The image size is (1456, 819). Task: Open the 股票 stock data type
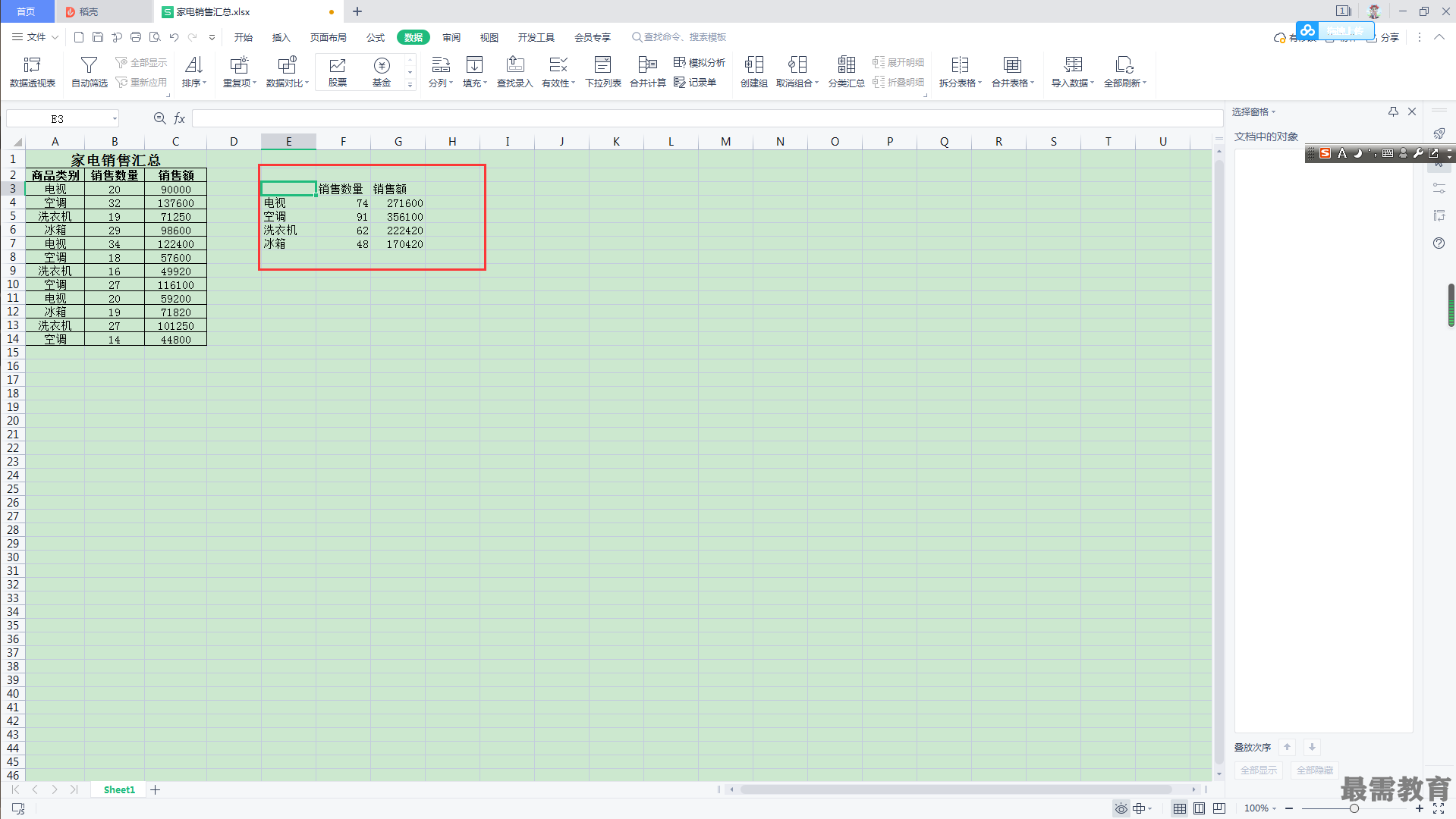(x=338, y=72)
